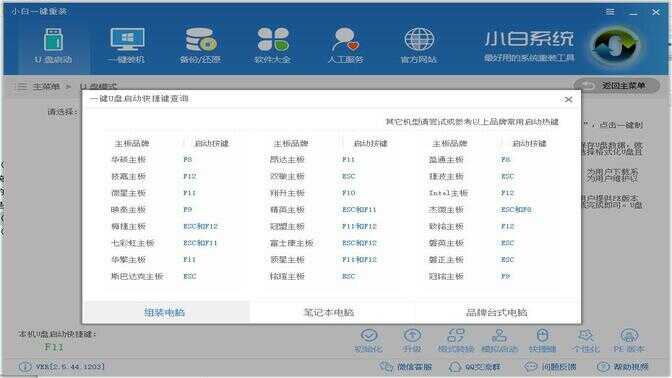Select the 铭瑄主板 row label
This screenshot has width=672, height=378.
click(x=287, y=276)
